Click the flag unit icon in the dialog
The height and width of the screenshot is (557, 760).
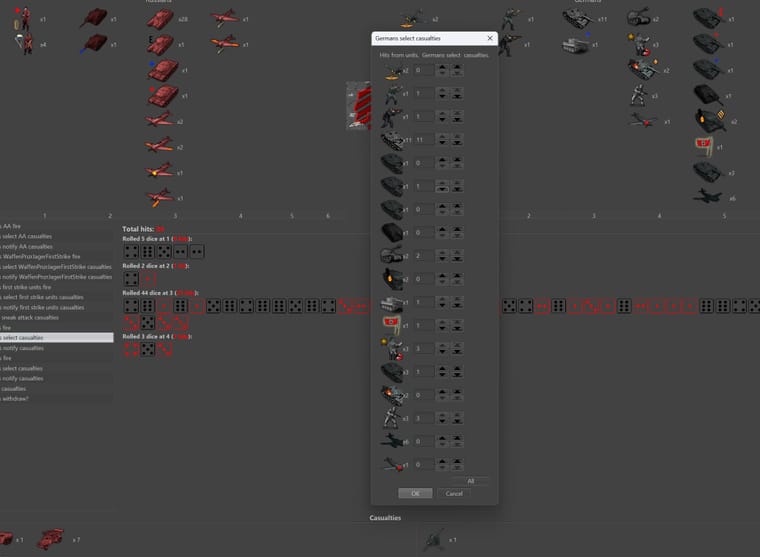[392, 325]
